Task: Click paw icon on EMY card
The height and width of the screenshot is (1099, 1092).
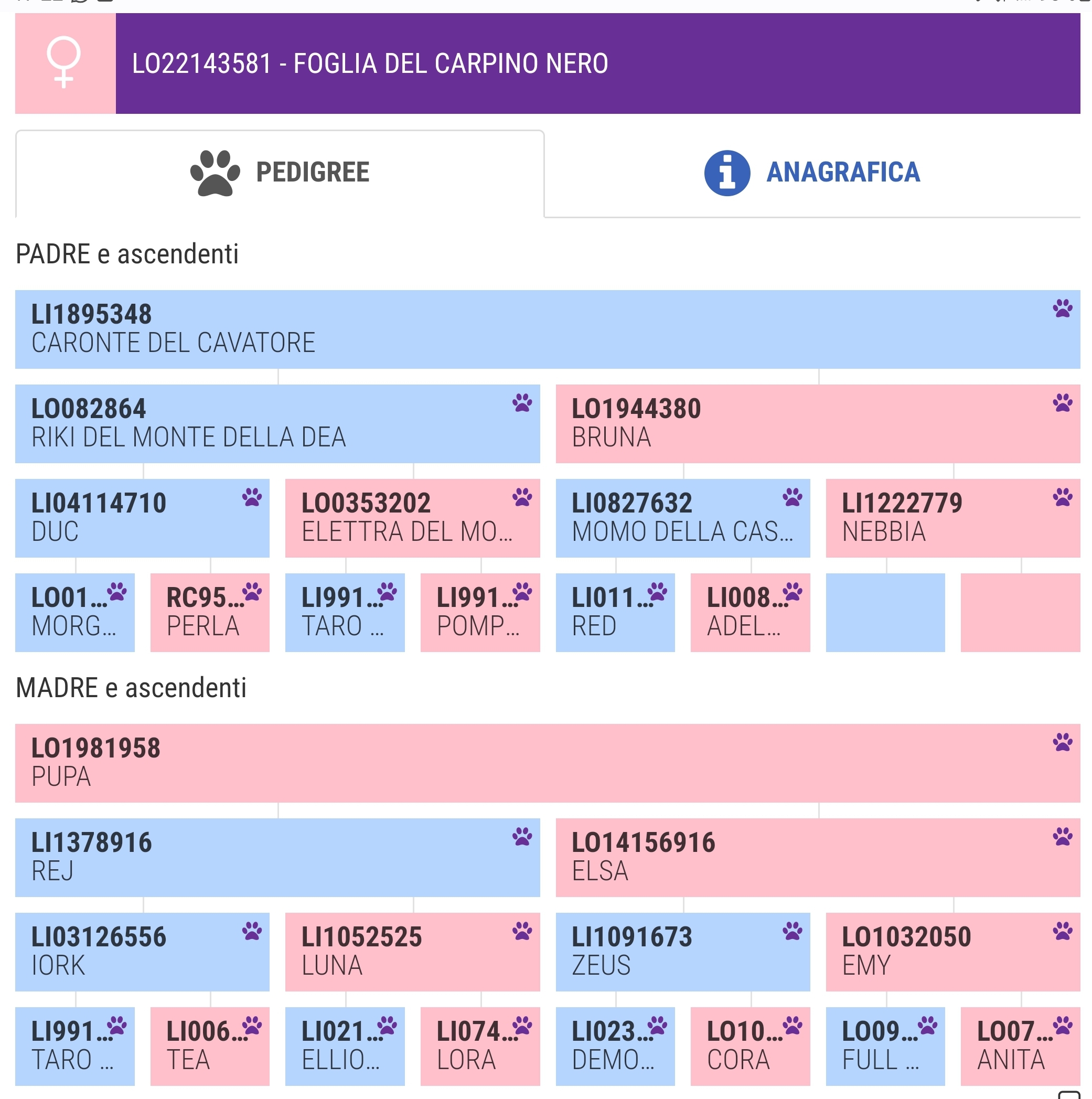Action: click(x=1062, y=931)
